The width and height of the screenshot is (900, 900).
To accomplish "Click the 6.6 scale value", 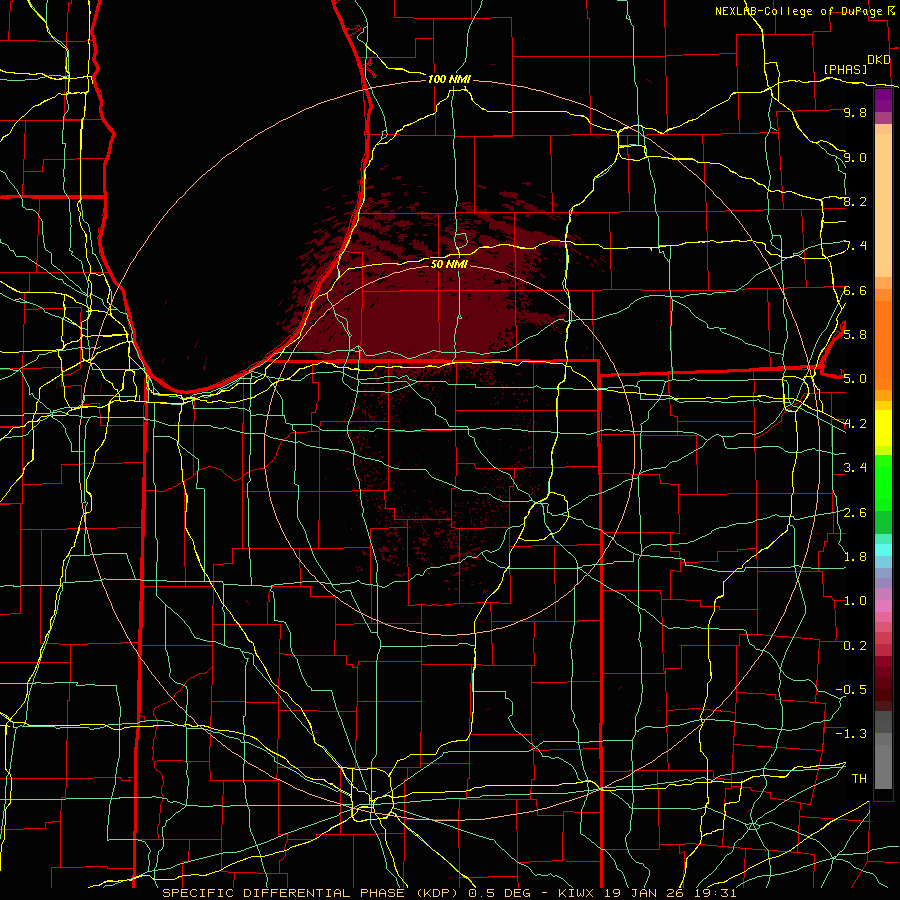I will coord(855,290).
